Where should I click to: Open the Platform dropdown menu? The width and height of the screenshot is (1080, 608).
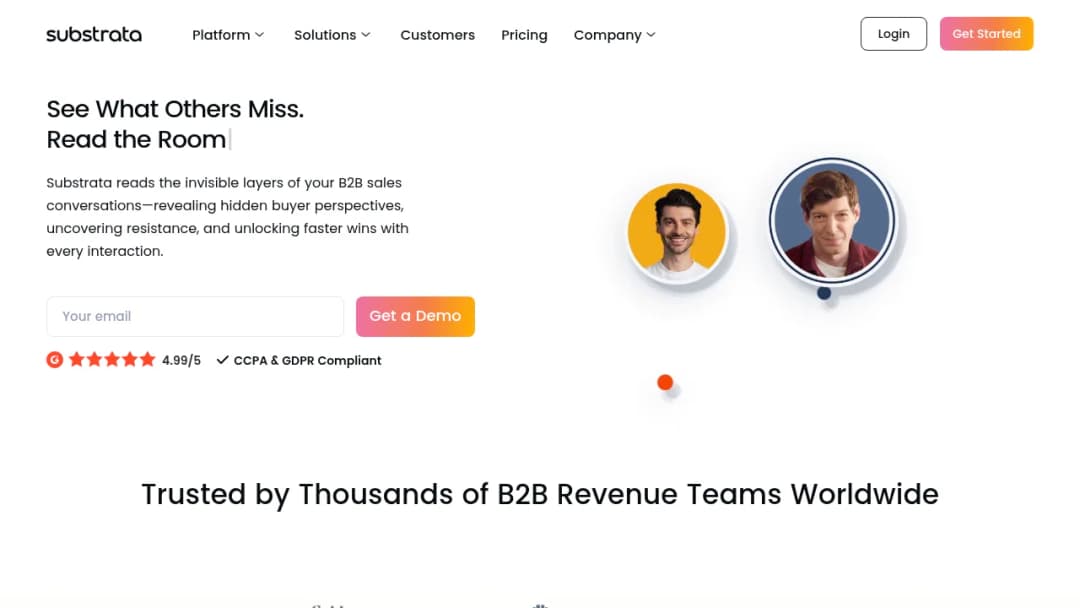click(228, 35)
